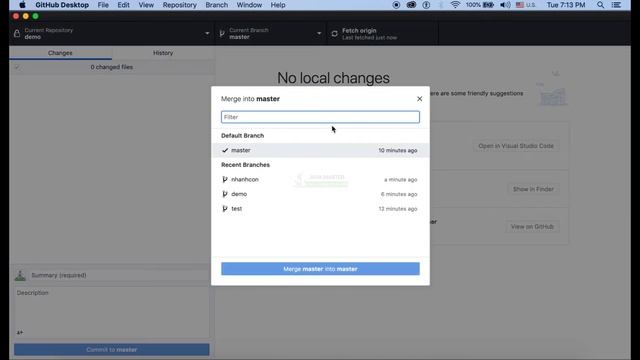Click the '13 minutes ago' timestamp

(398, 209)
